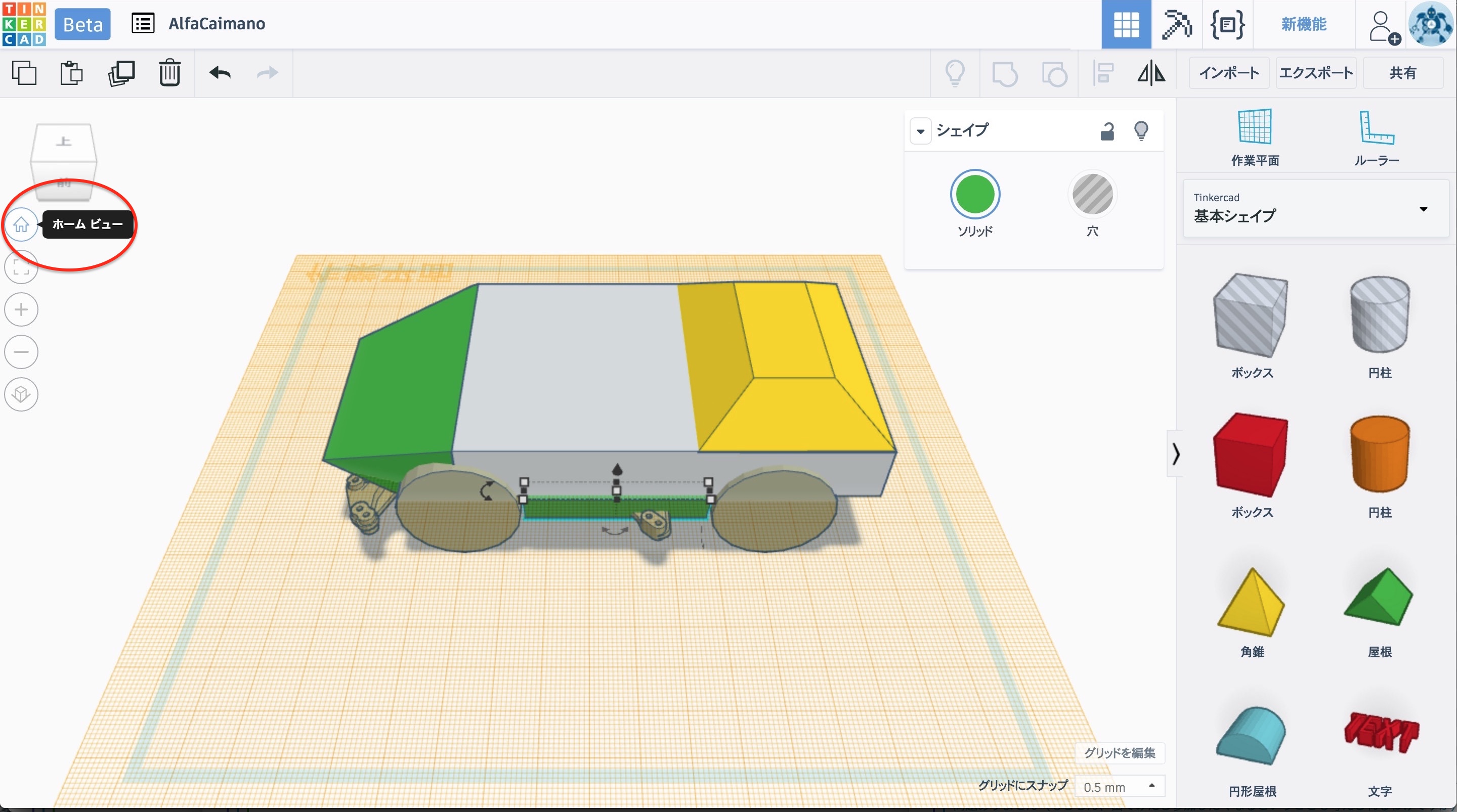Viewport: 1457px width, 812px height.
Task: Click the Home View icon
Action: (21, 224)
